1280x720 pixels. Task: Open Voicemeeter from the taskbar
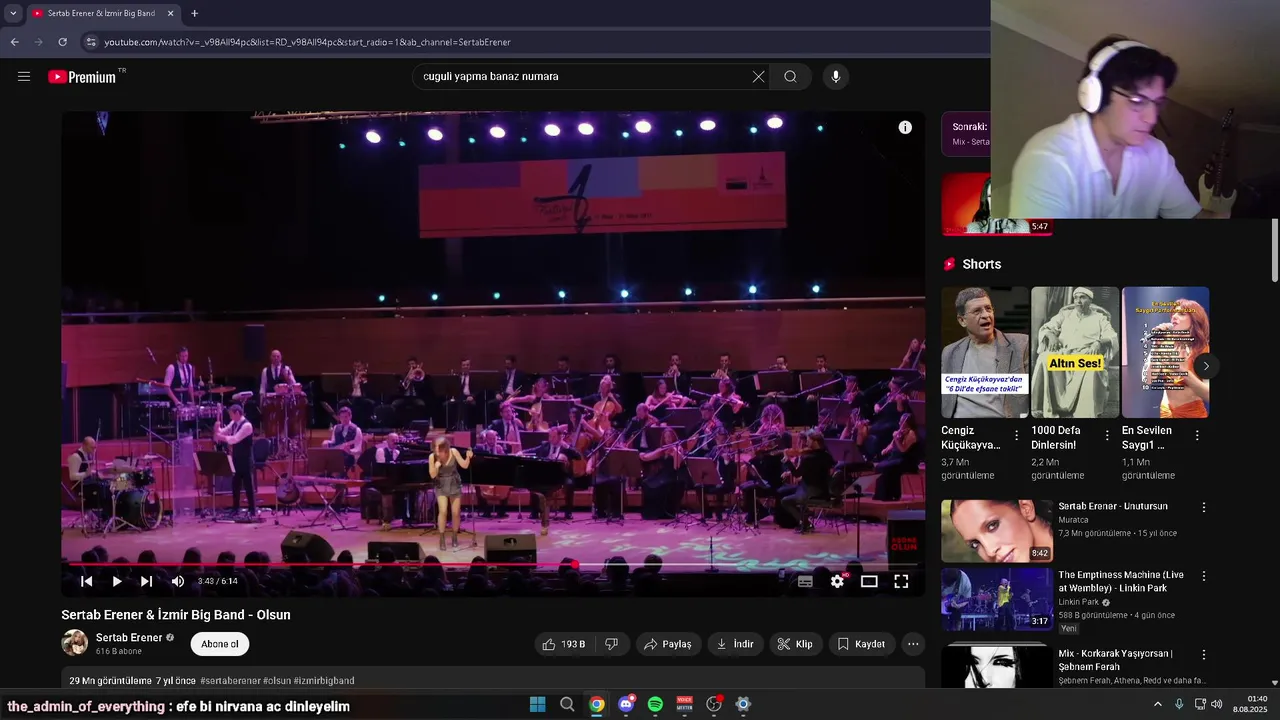tap(685, 704)
